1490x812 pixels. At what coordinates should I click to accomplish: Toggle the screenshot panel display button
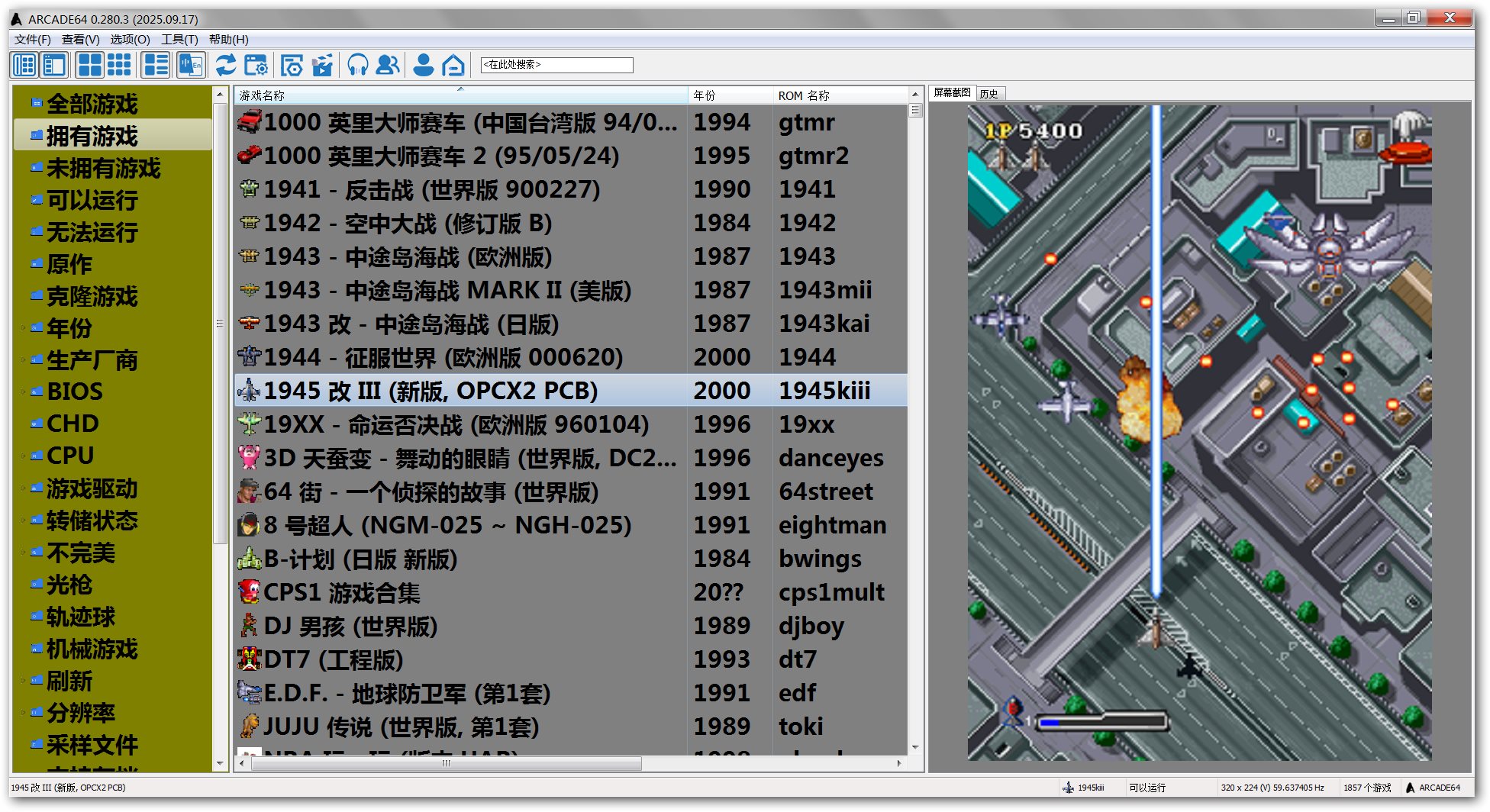(54, 66)
